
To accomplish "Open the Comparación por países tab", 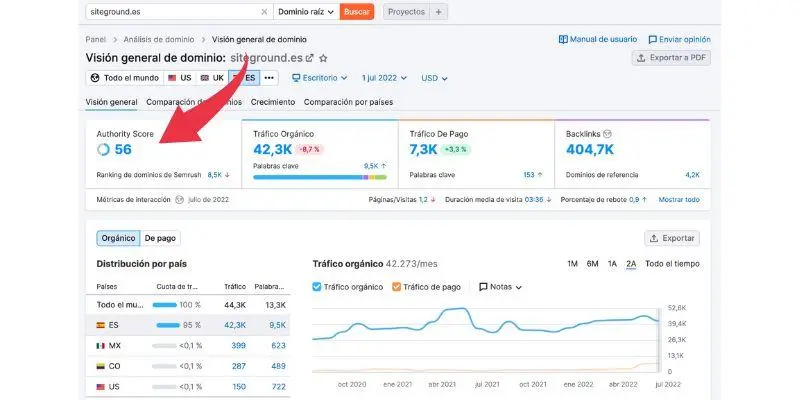I will (x=348, y=102).
